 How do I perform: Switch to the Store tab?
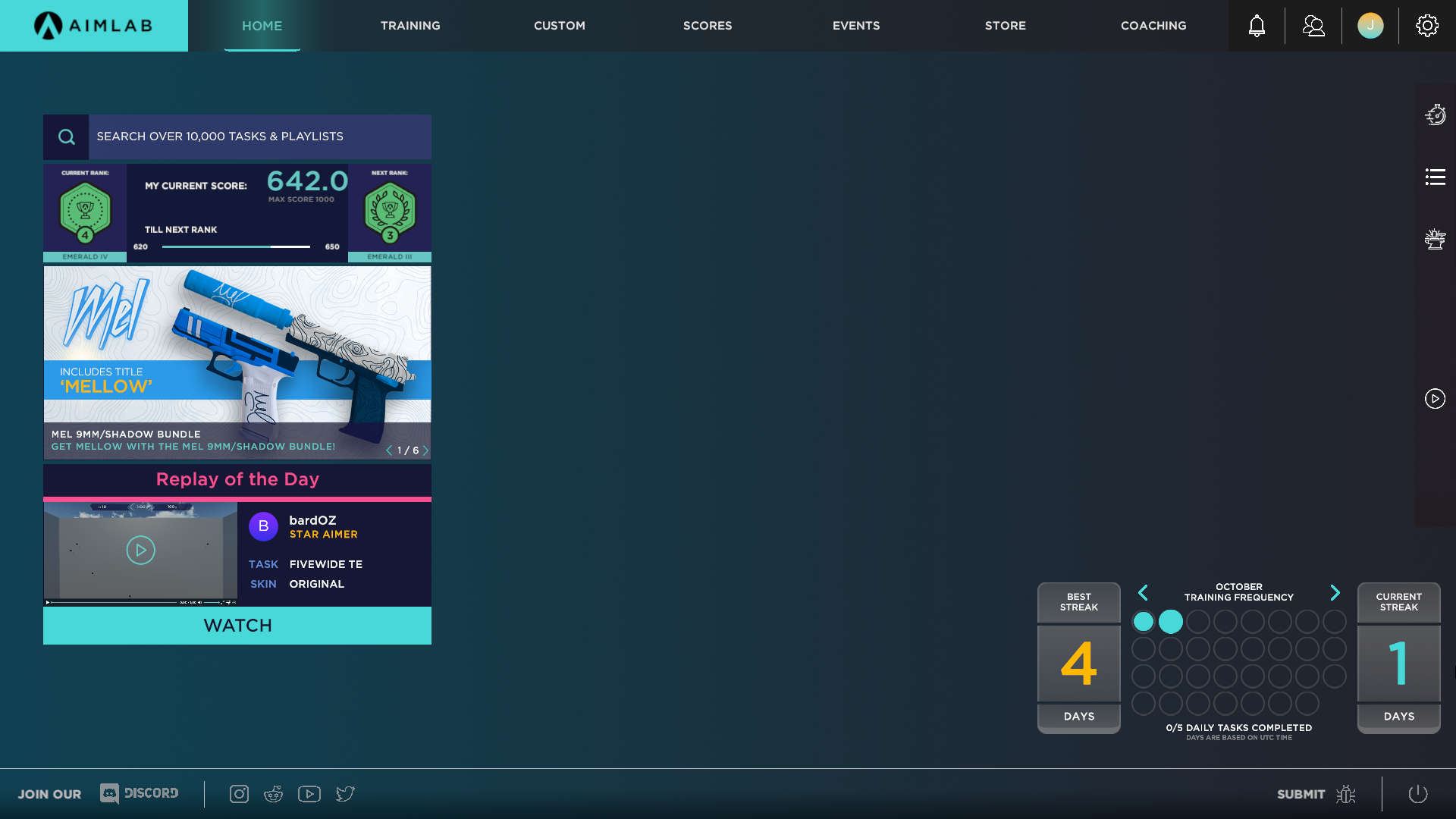1006,26
